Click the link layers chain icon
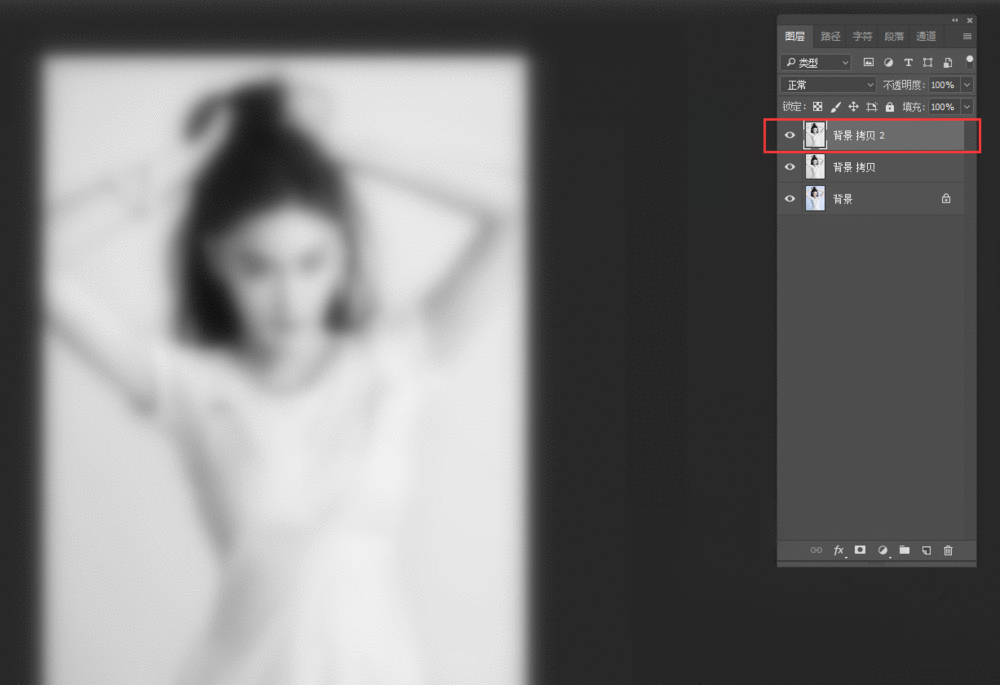The width and height of the screenshot is (1000, 685). 816,550
